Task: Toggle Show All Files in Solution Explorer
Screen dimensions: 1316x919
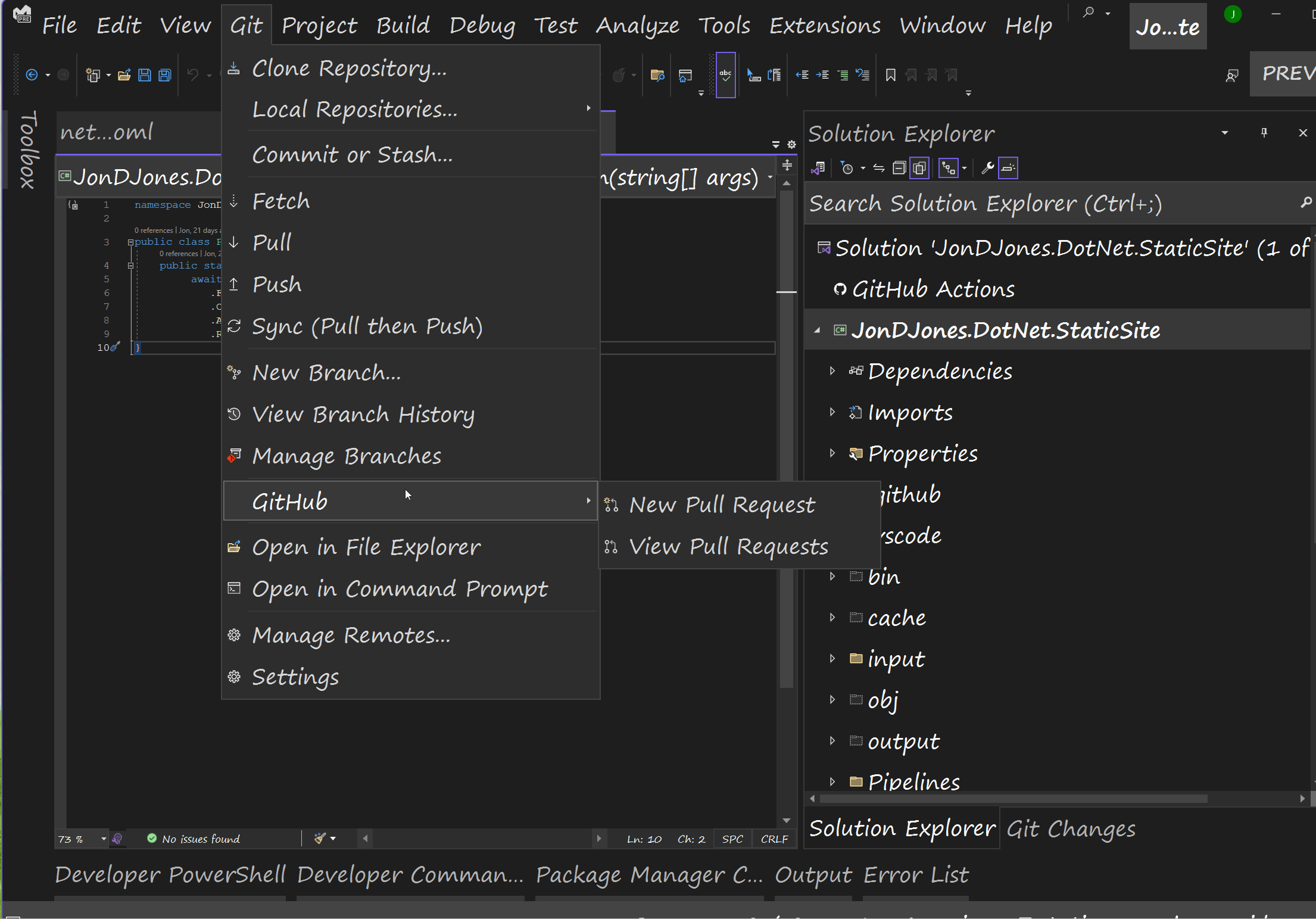Action: click(x=919, y=169)
